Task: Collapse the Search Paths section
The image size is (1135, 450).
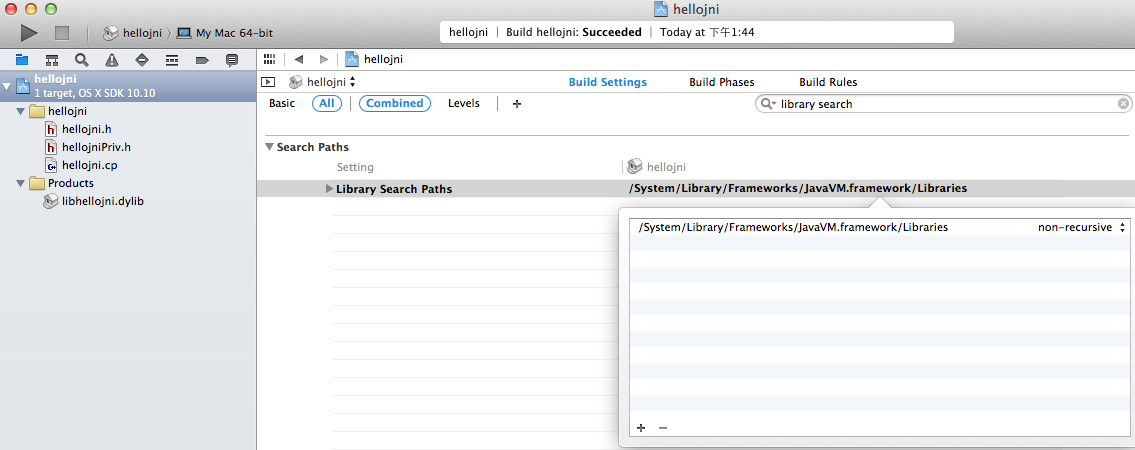Action: pyautogui.click(x=269, y=147)
